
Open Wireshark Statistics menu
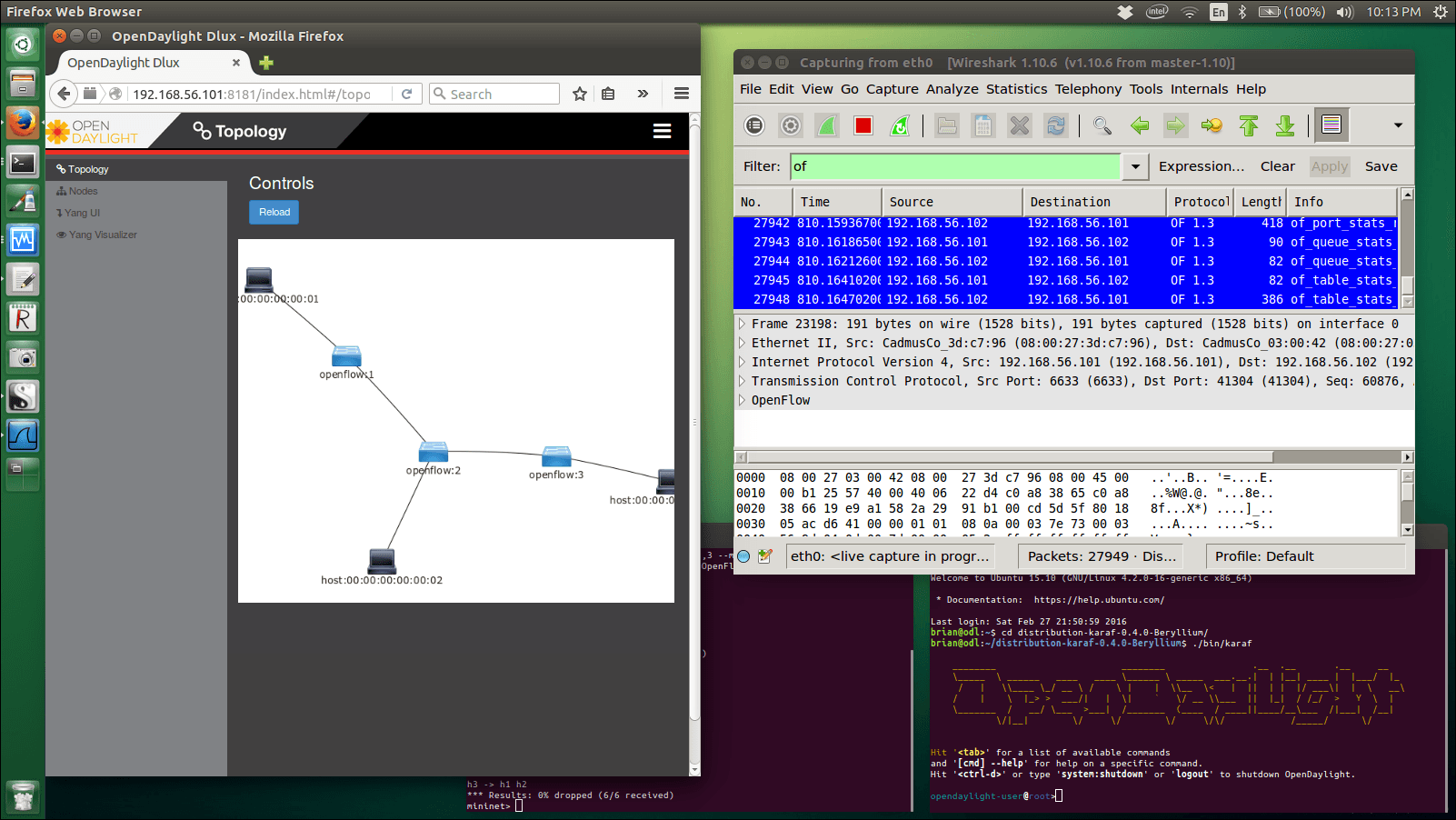click(x=1016, y=89)
